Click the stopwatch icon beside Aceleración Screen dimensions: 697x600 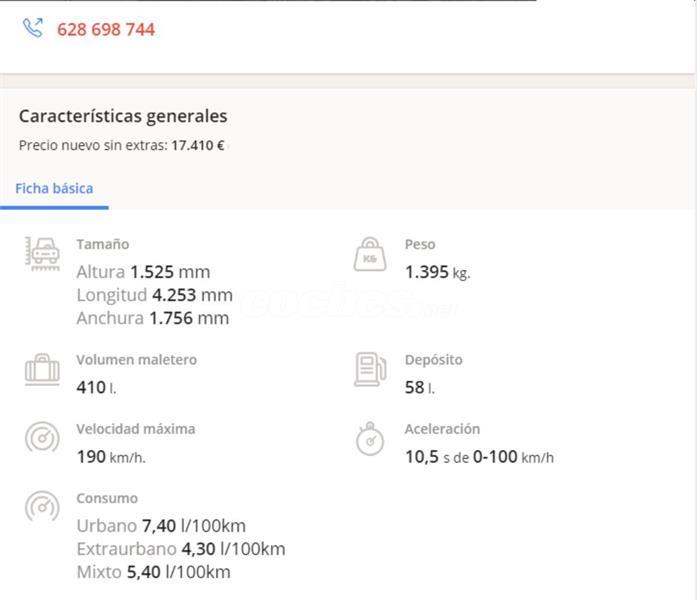pyautogui.click(x=369, y=438)
